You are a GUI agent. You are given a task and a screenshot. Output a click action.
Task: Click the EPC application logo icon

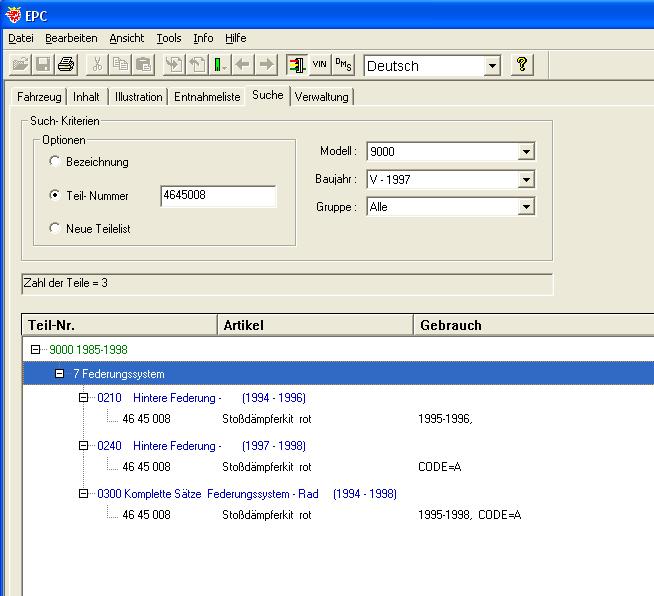pyautogui.click(x=13, y=15)
